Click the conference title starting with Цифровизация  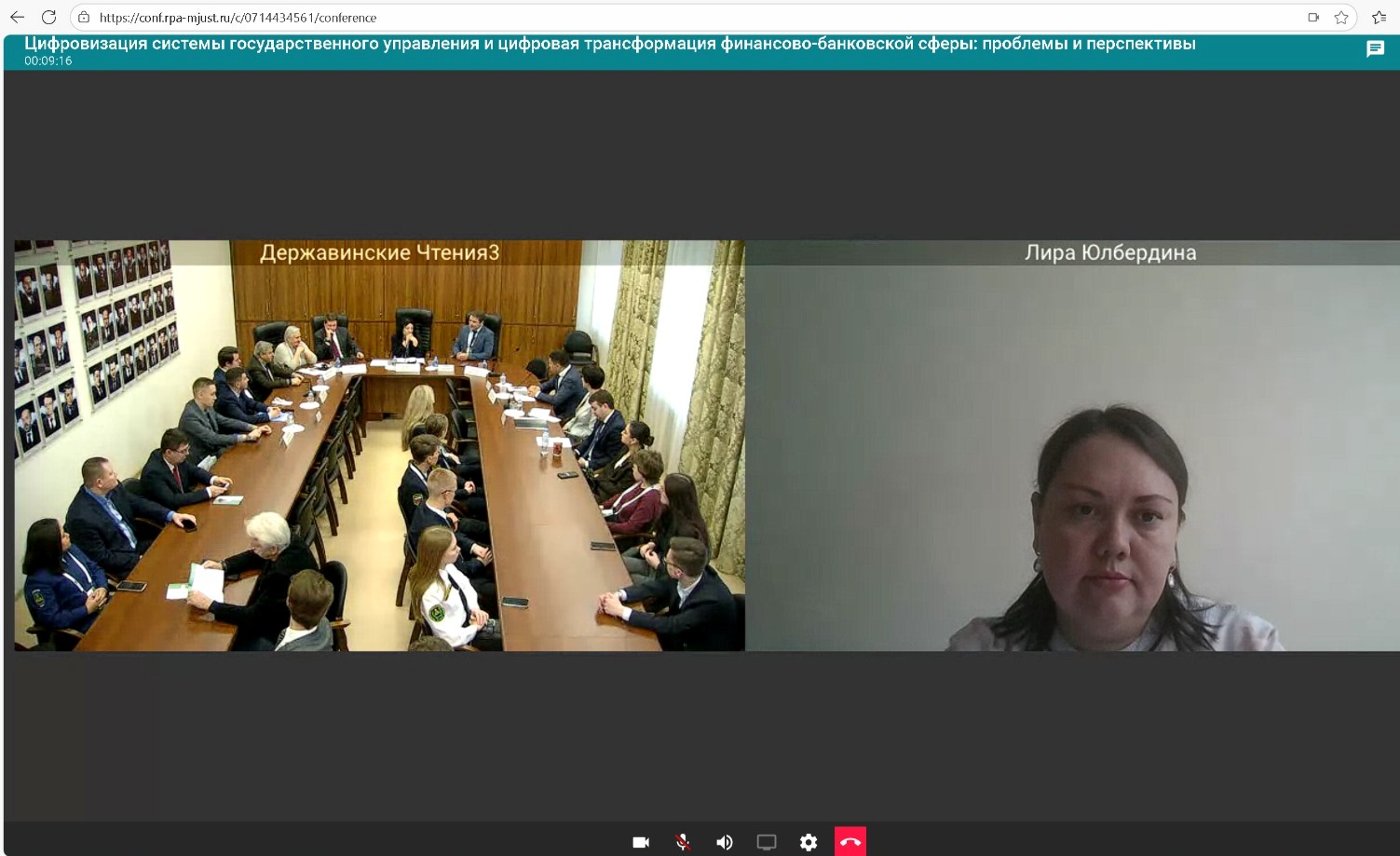click(609, 44)
